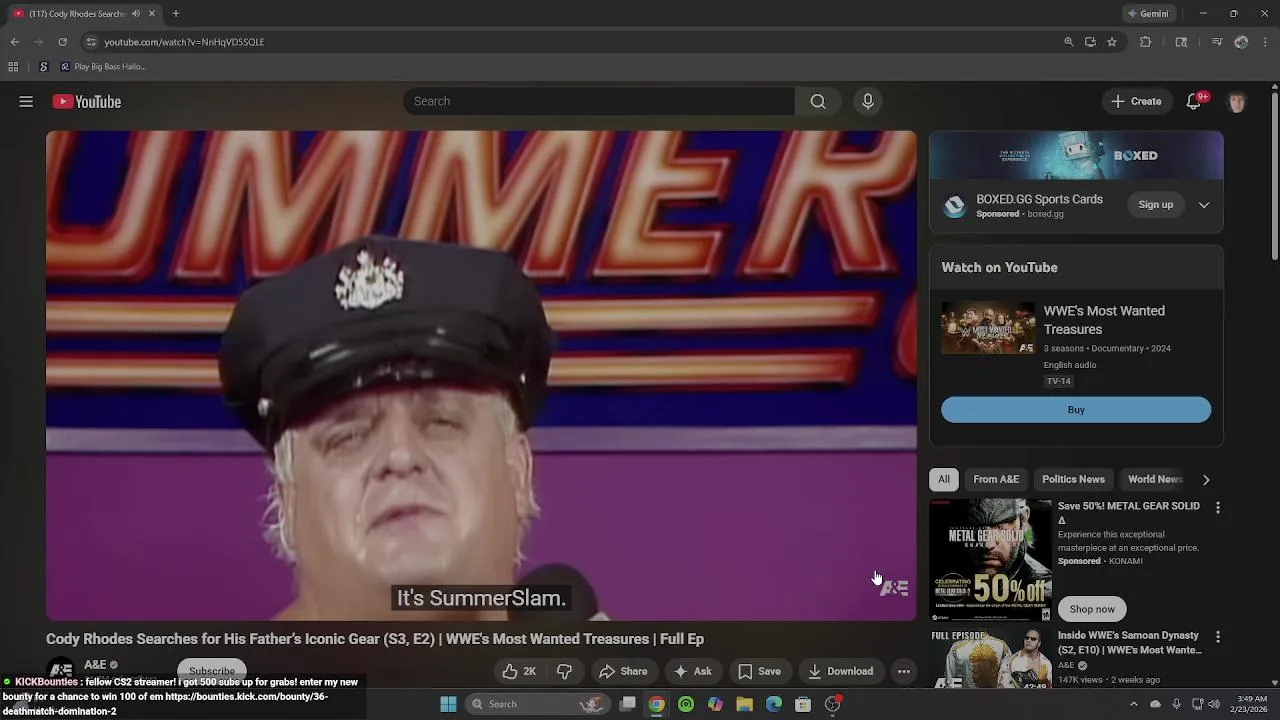The height and width of the screenshot is (720, 1280).
Task: Open the YouTube guide hamburger menu
Action: pos(26,101)
